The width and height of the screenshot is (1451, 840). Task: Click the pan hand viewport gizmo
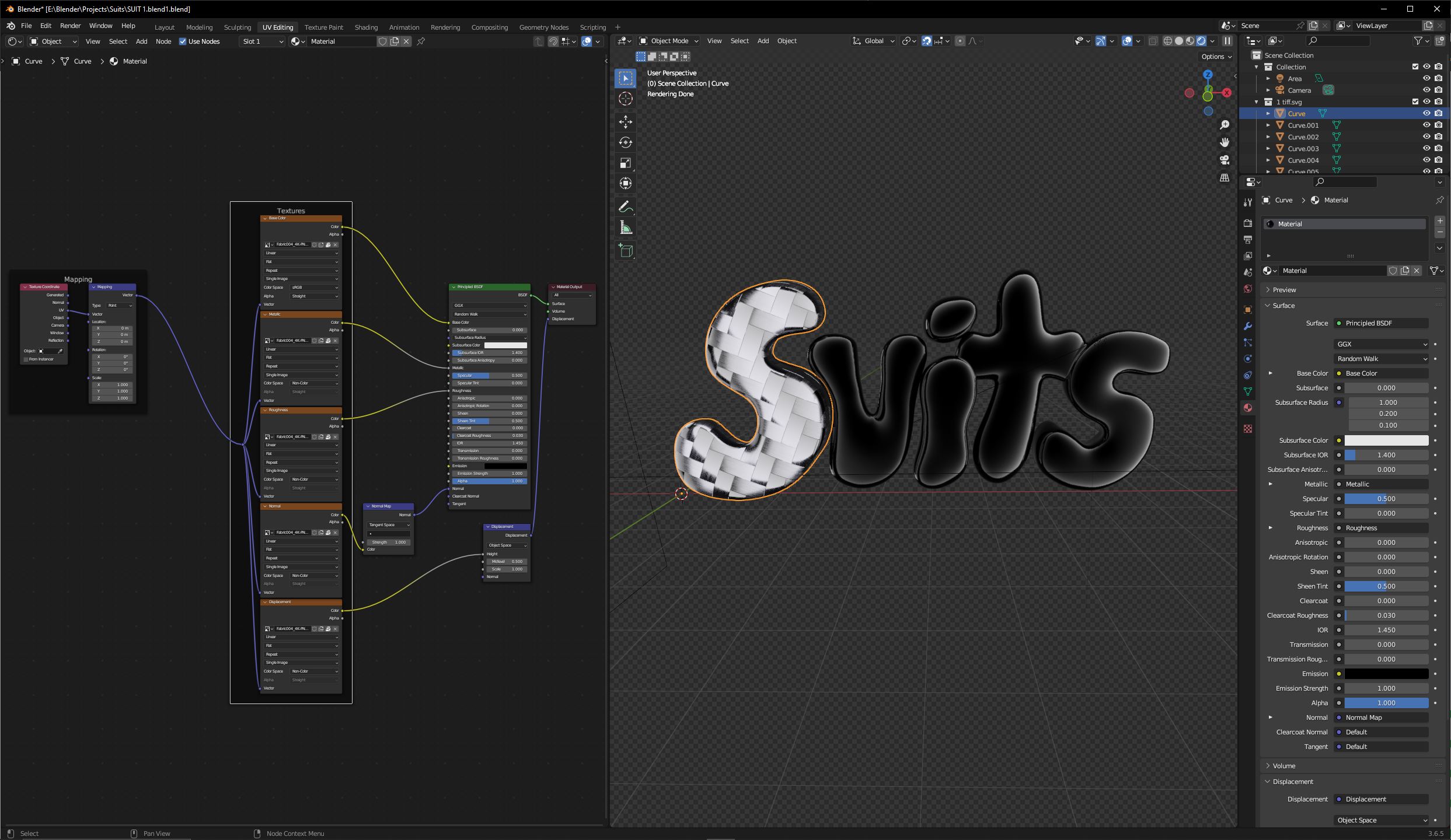(1225, 142)
